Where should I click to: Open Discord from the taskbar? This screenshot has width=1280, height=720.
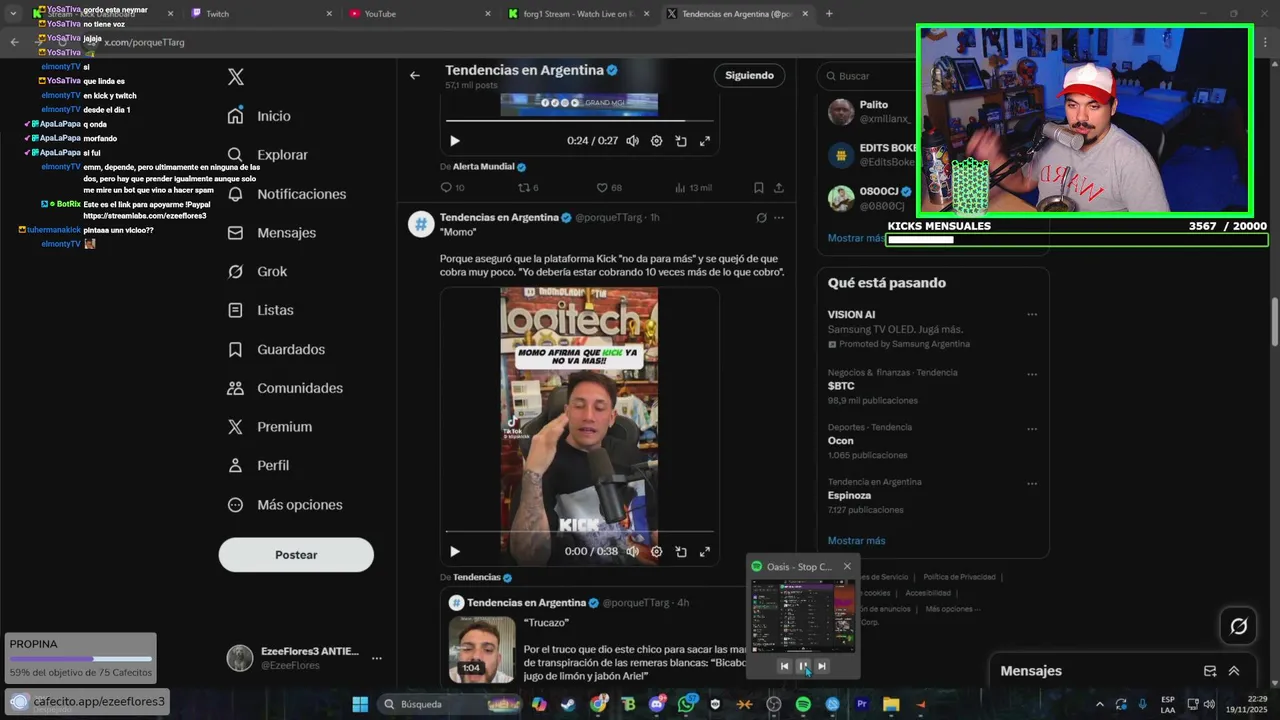point(657,704)
